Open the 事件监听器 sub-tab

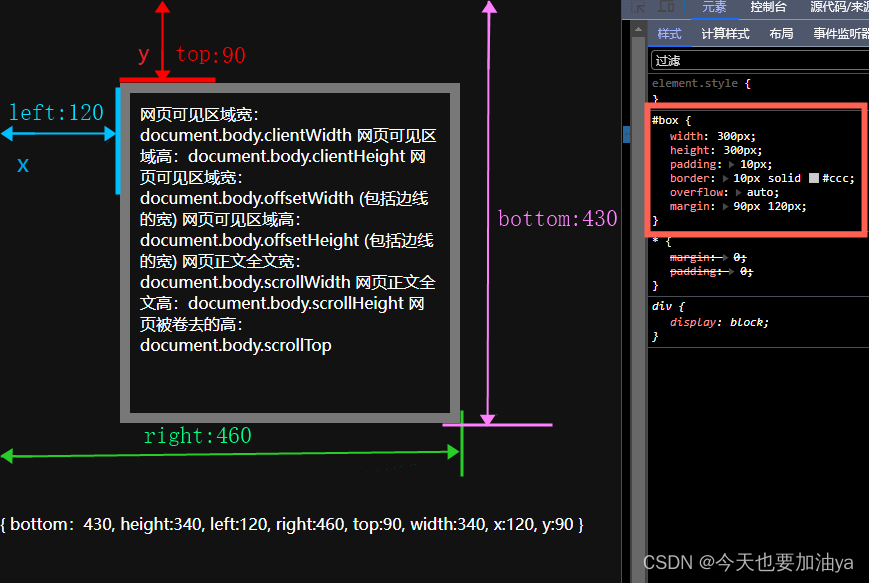coord(841,34)
